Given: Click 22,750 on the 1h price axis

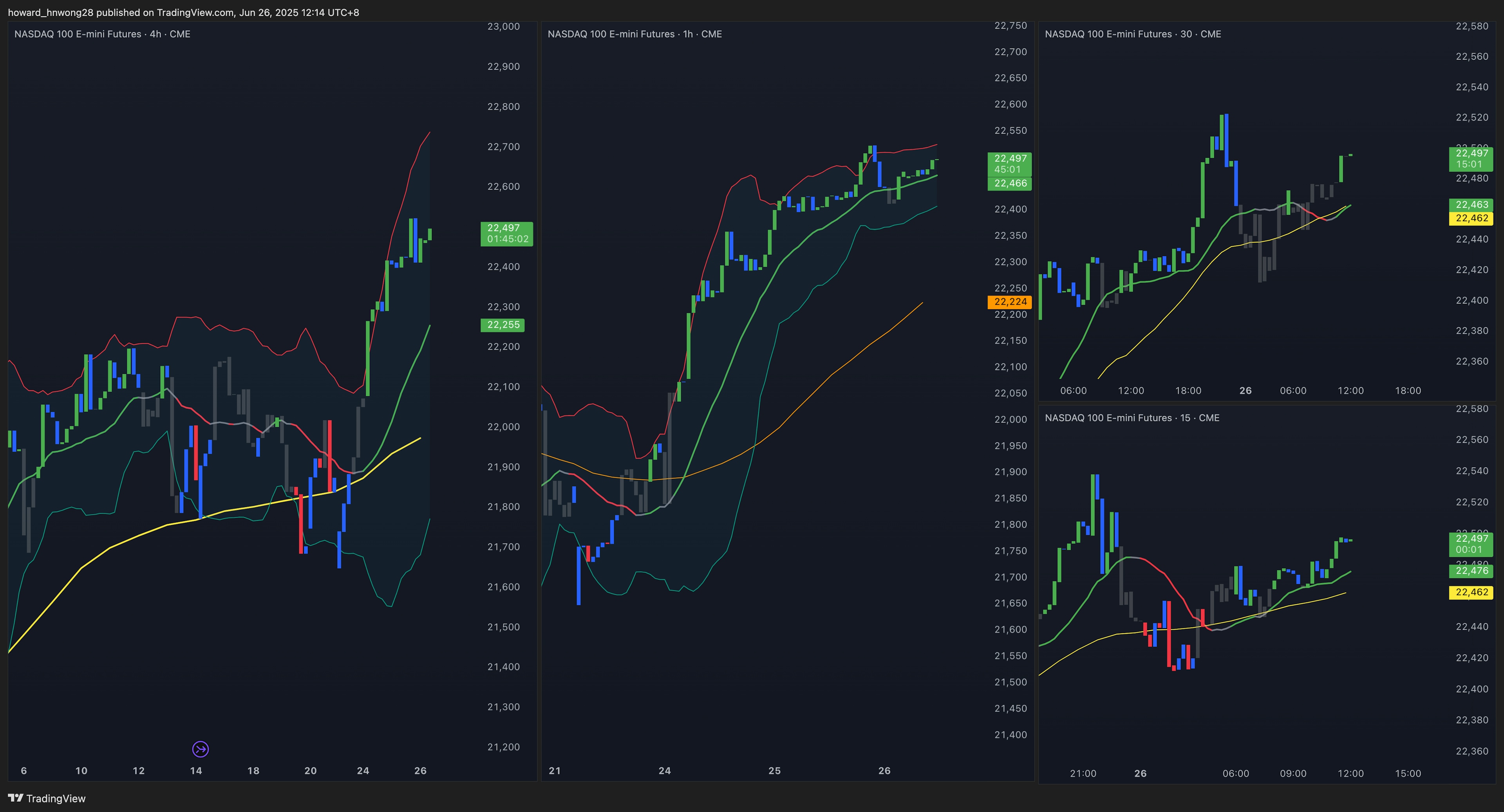Looking at the screenshot, I should coord(1010,26).
